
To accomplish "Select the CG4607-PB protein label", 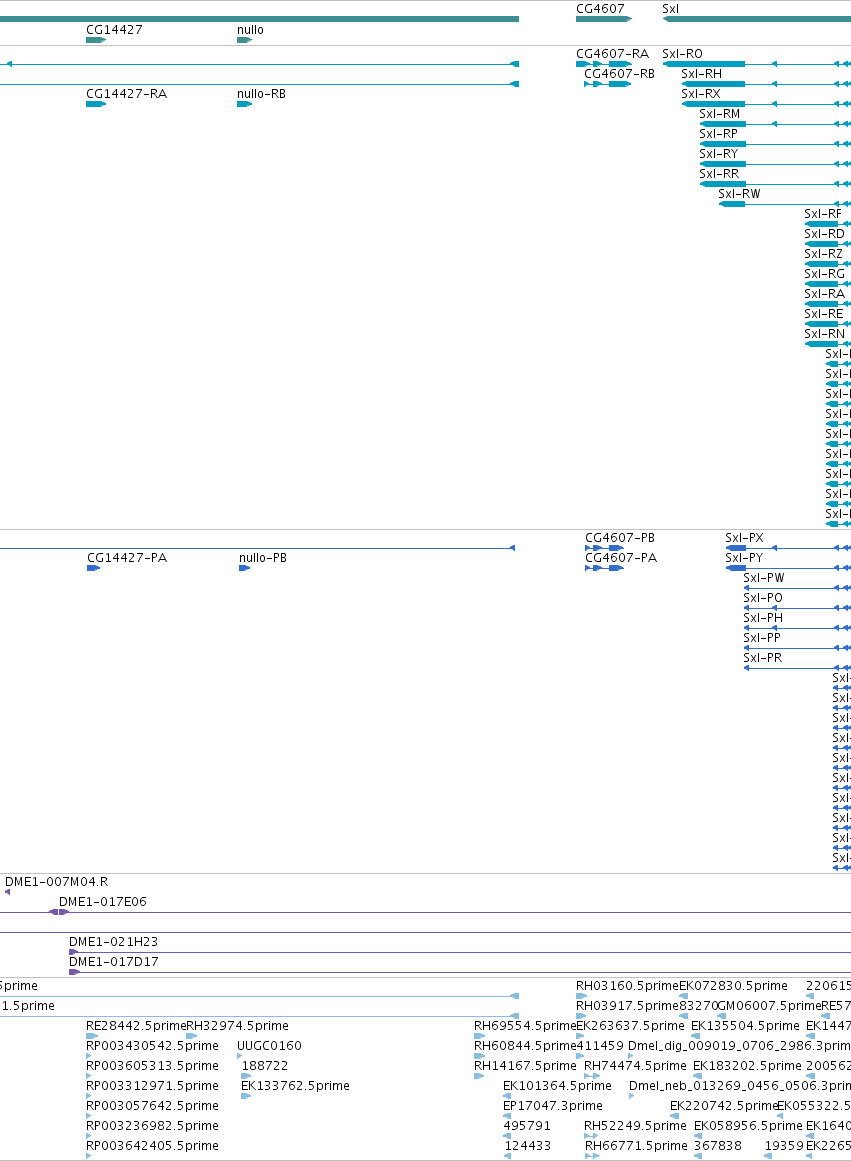I will (620, 538).
